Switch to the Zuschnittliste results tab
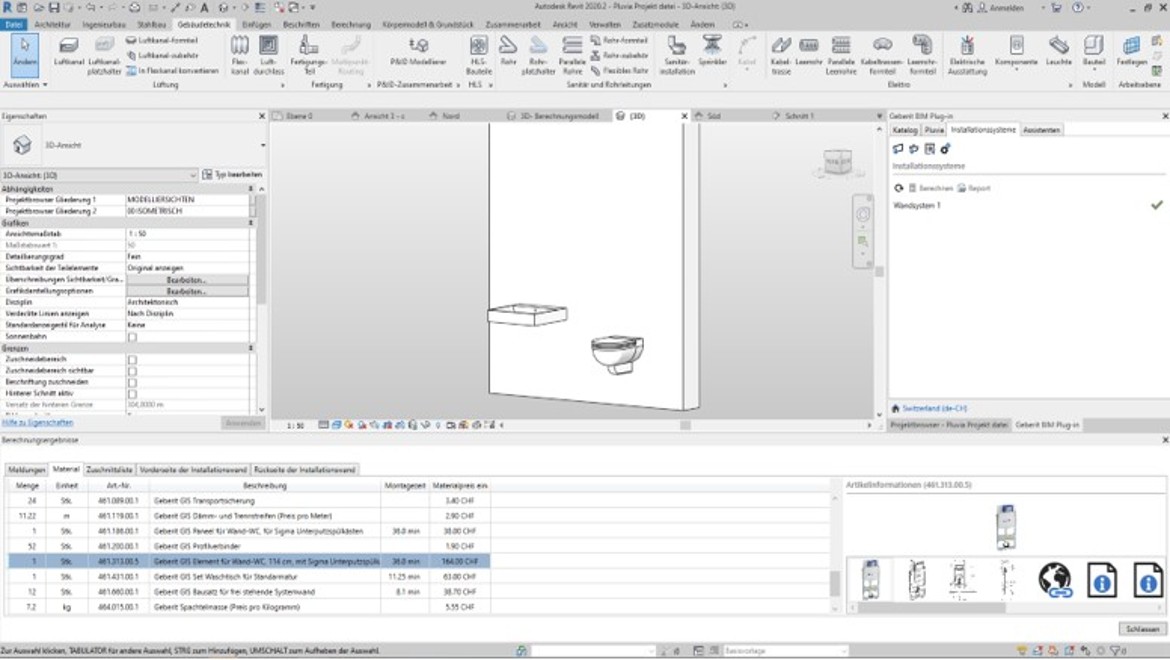The width and height of the screenshot is (1170, 660). point(109,470)
